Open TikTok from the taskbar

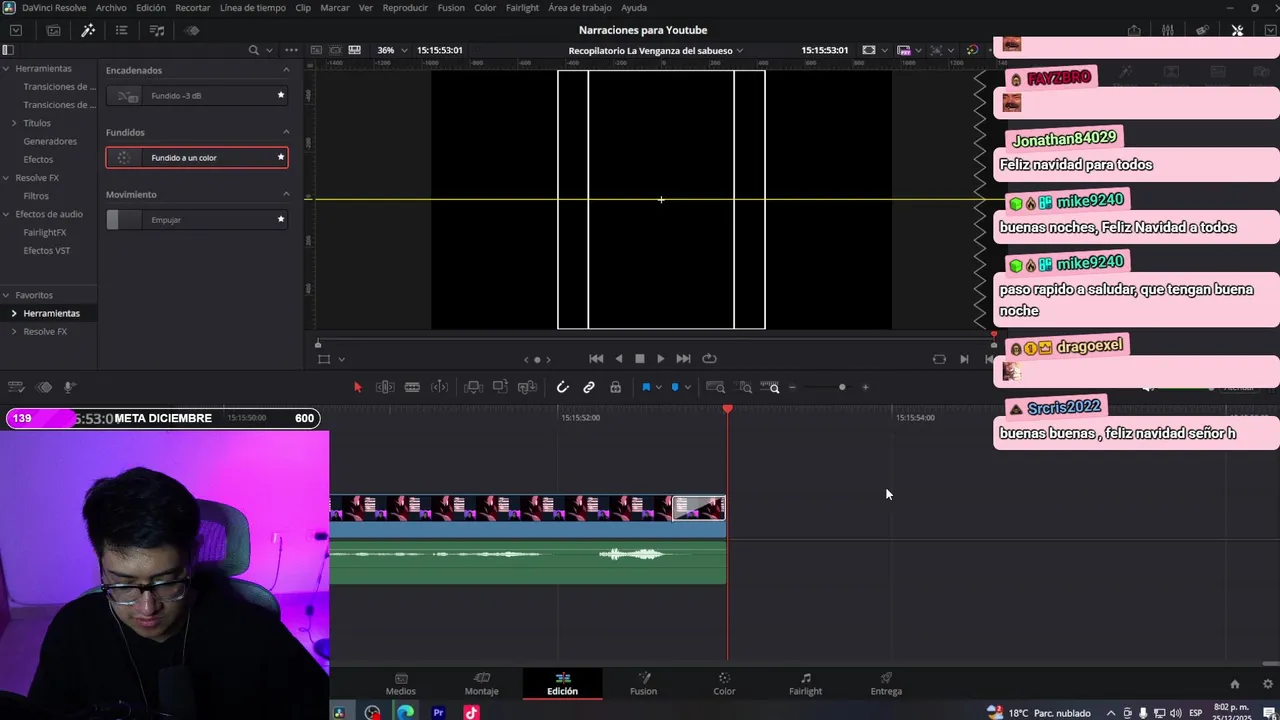471,713
